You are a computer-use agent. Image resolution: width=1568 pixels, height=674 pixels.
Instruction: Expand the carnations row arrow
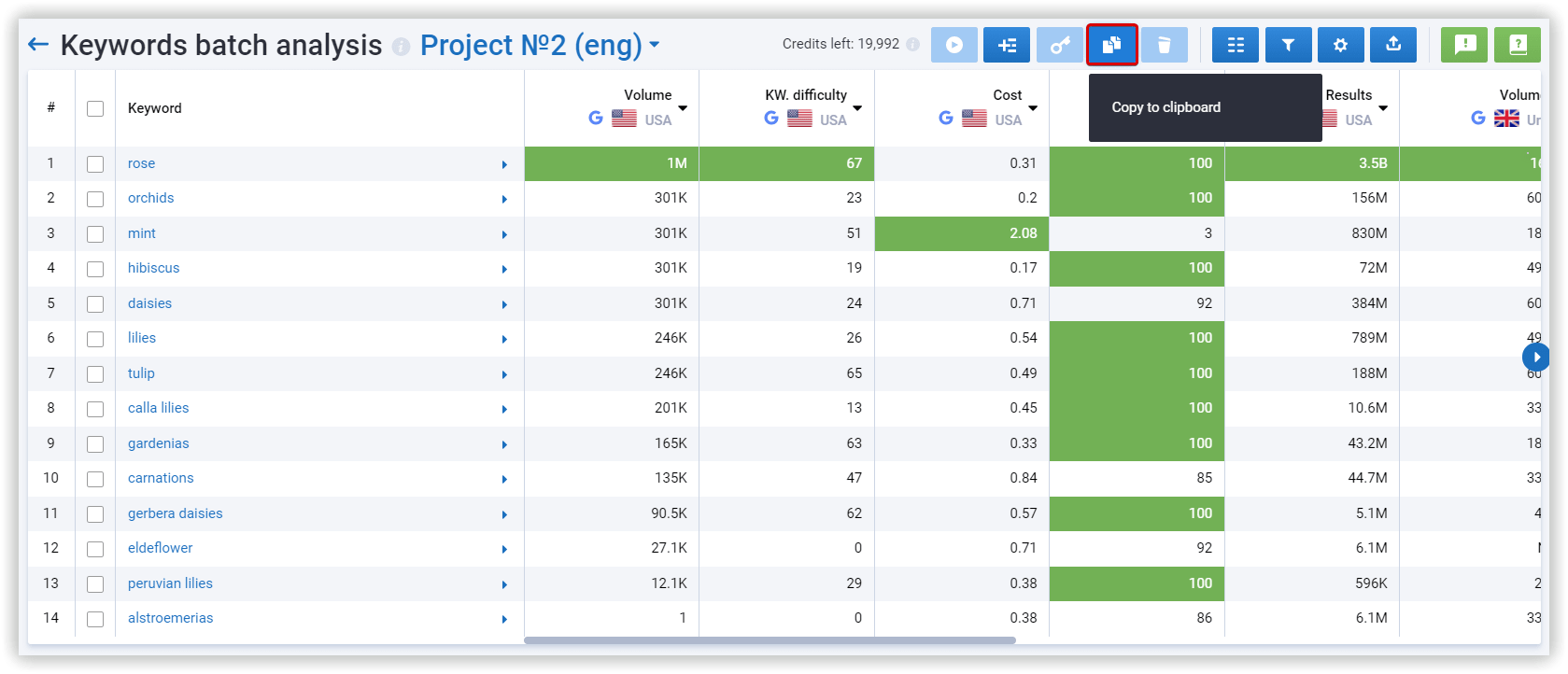tap(504, 479)
